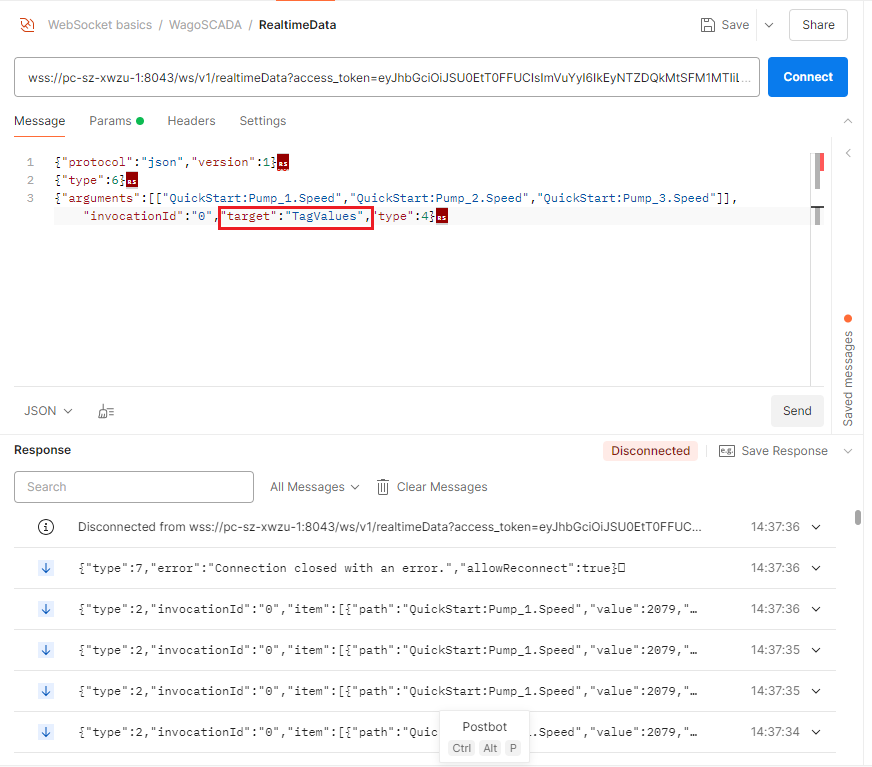Click the Search messages input field
The height and width of the screenshot is (767, 872).
click(134, 487)
